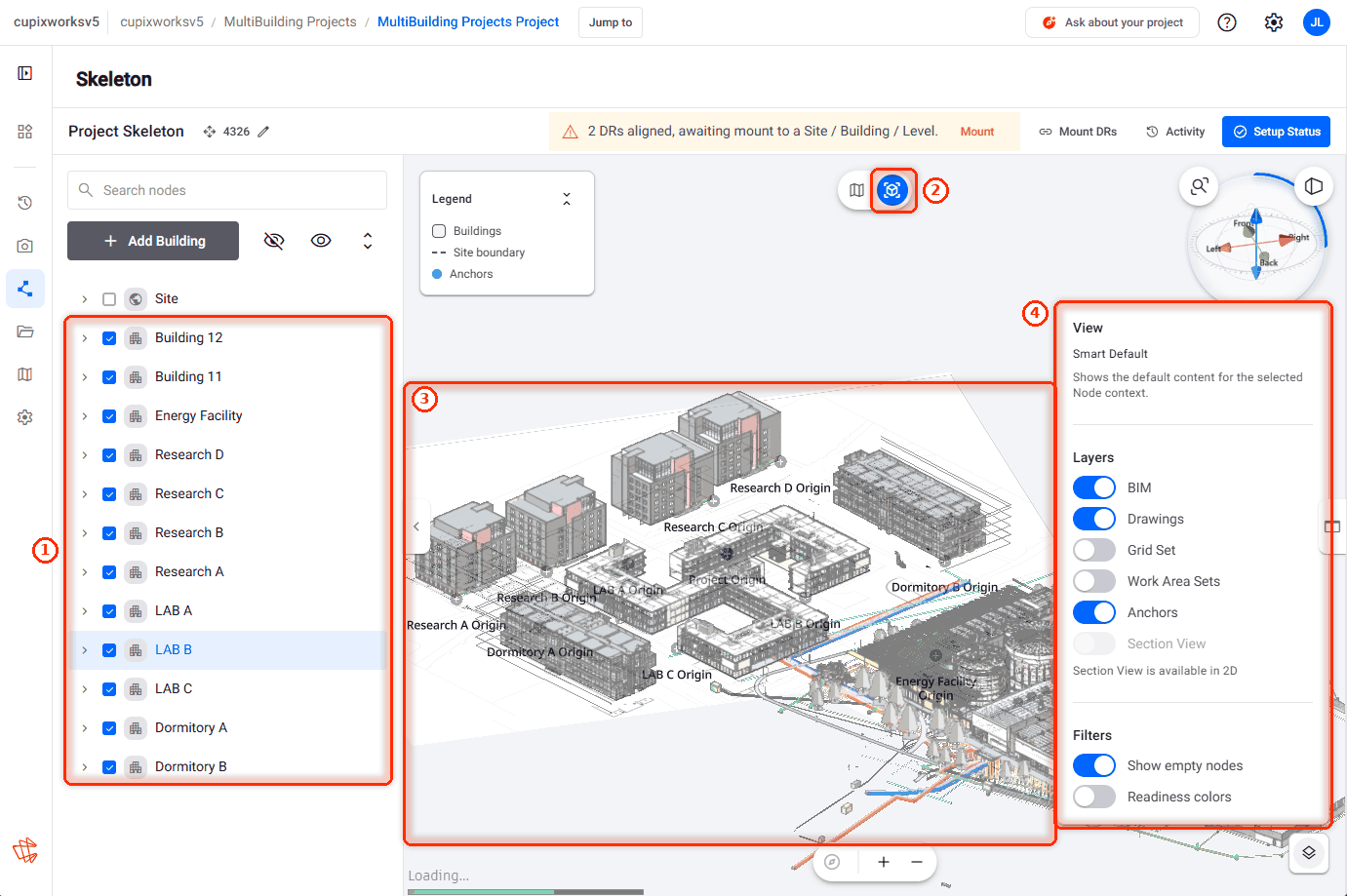Click the zoom-to-fit search icon in viewport
1347x896 pixels.
(1199, 185)
